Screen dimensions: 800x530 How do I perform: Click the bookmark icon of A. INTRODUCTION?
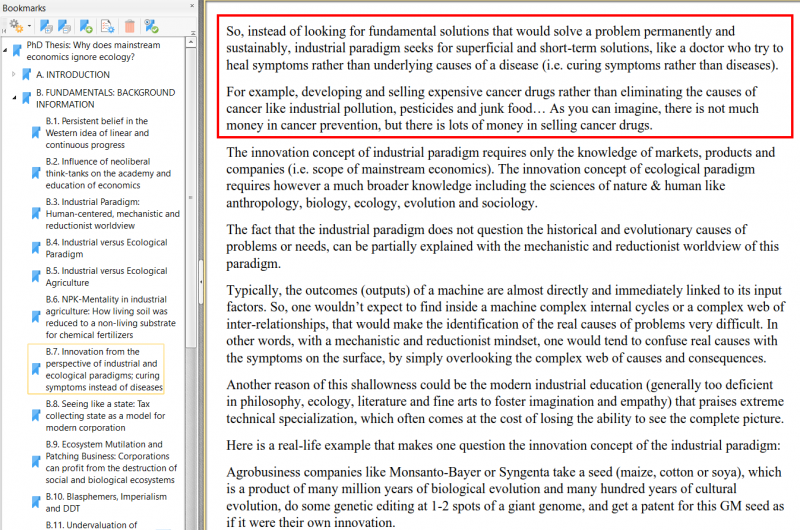[27, 74]
